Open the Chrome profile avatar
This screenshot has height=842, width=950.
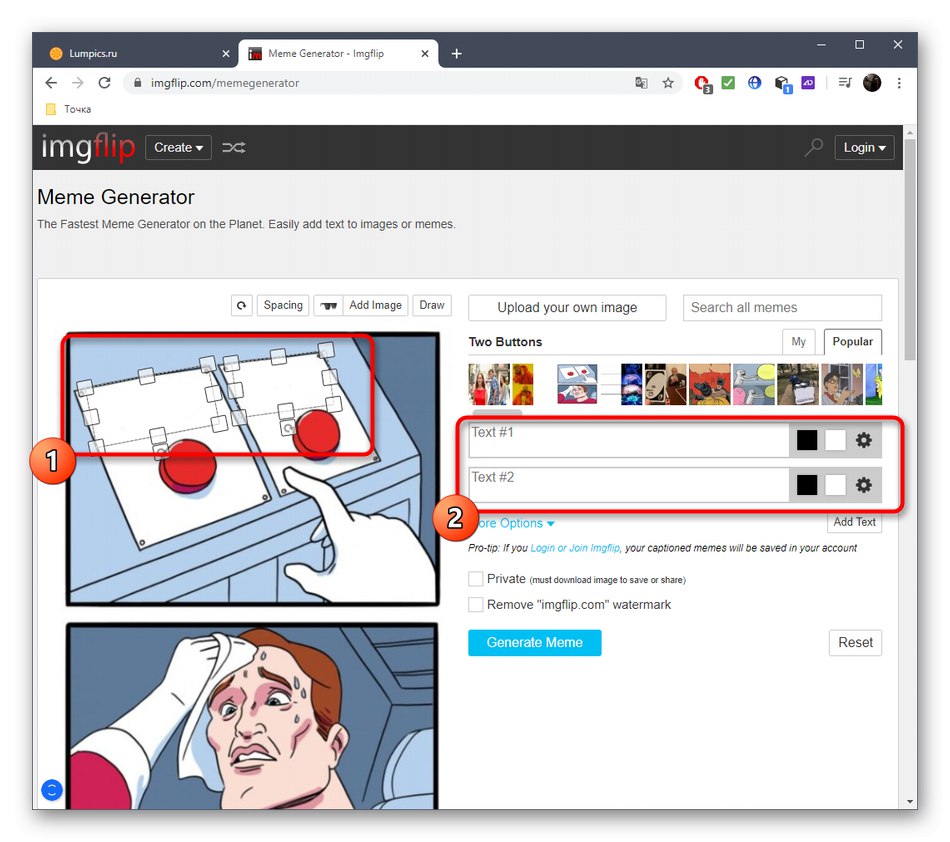coord(872,82)
